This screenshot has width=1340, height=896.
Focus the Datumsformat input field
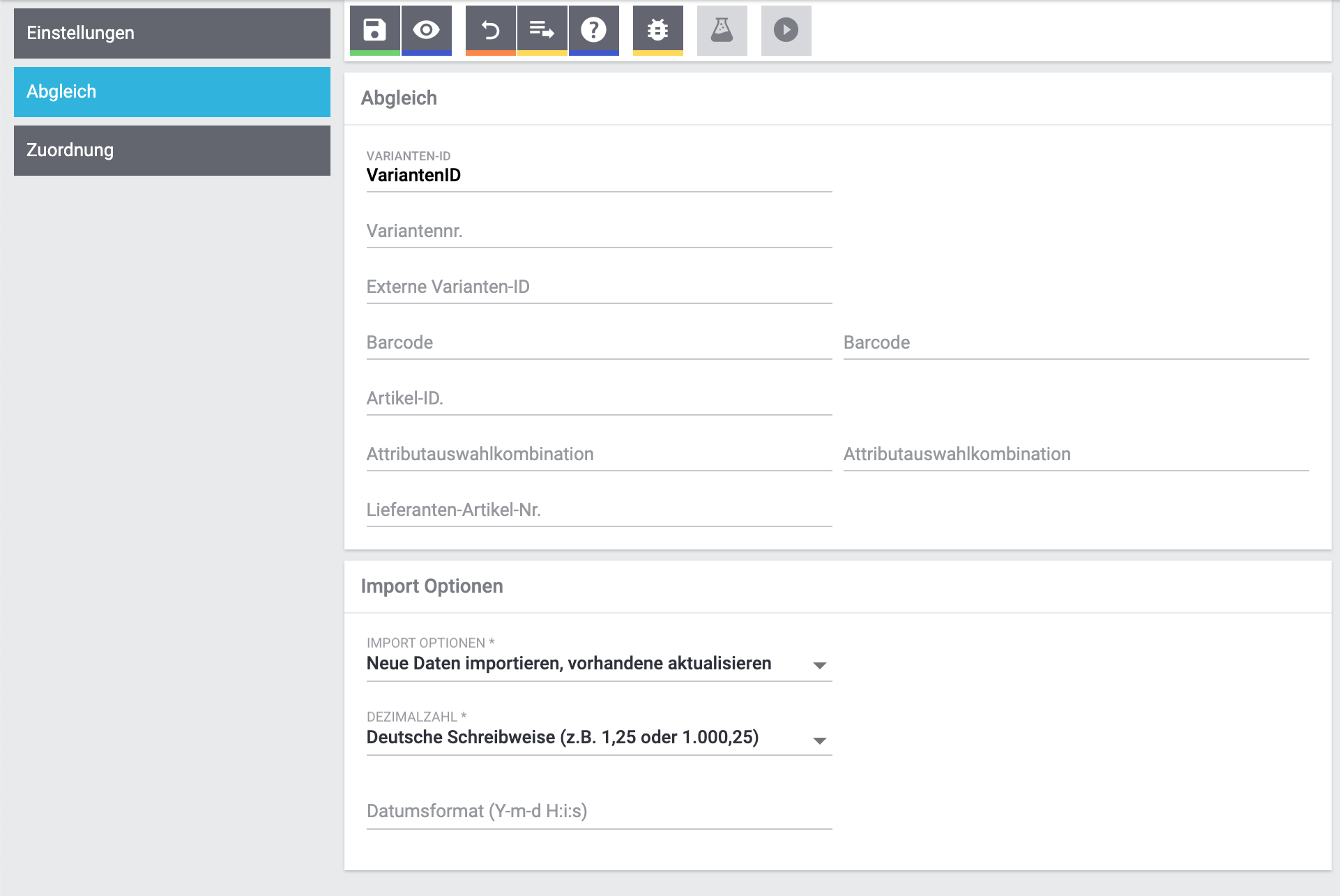point(598,812)
